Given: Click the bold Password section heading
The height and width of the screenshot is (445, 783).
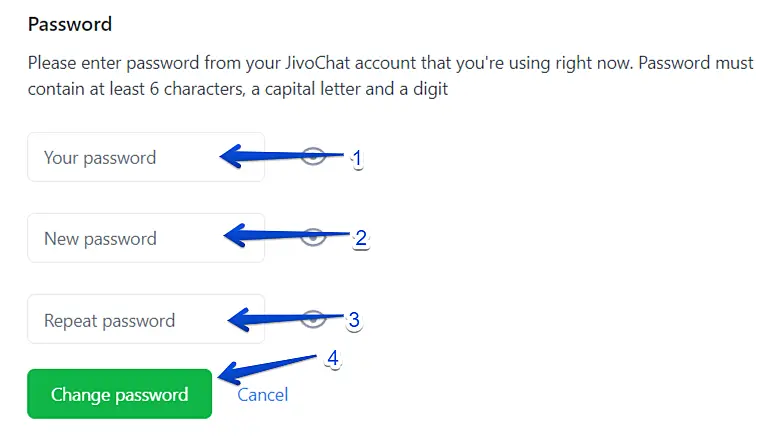Looking at the screenshot, I should tap(70, 24).
